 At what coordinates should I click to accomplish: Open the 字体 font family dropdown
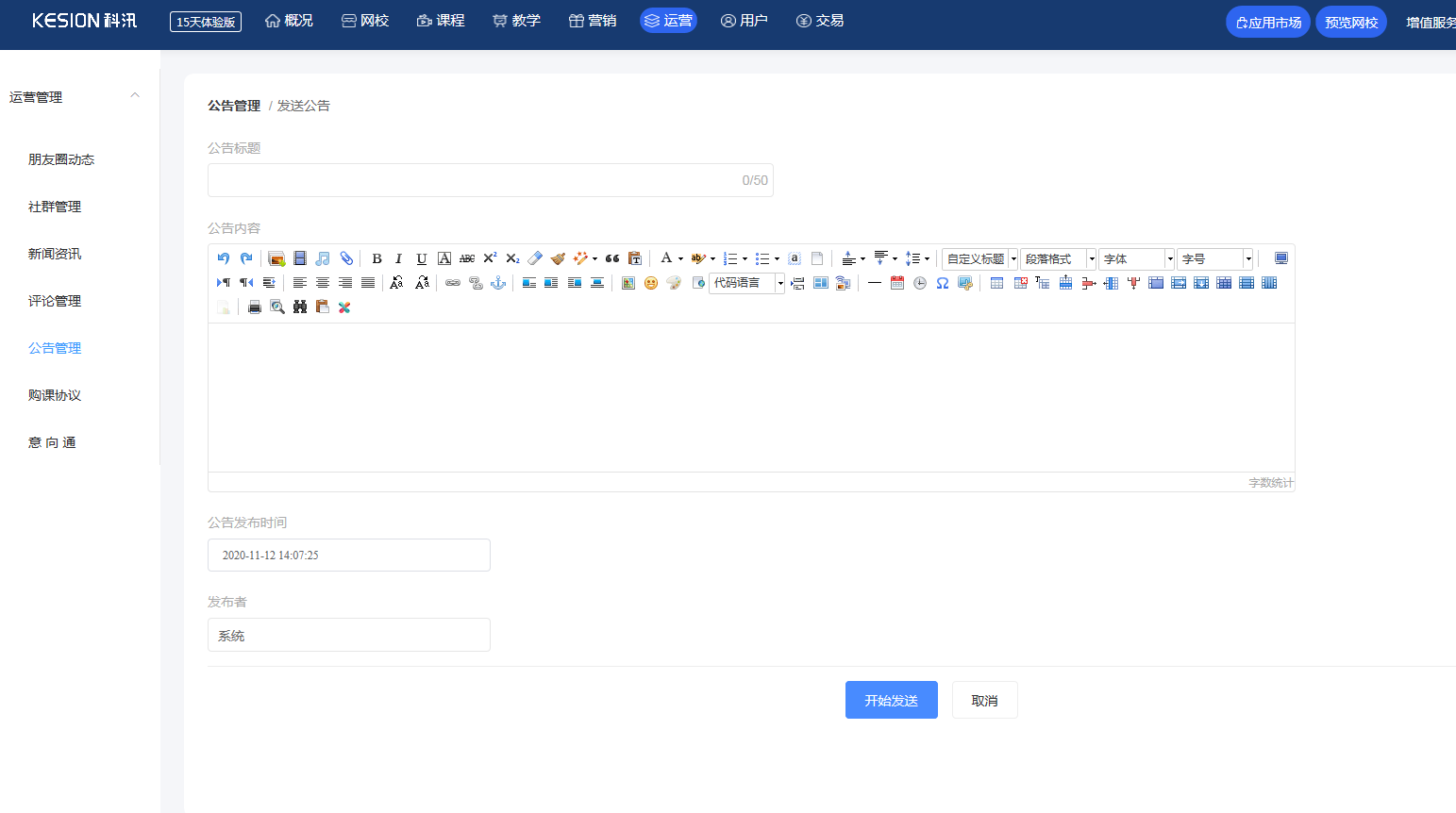(1136, 258)
